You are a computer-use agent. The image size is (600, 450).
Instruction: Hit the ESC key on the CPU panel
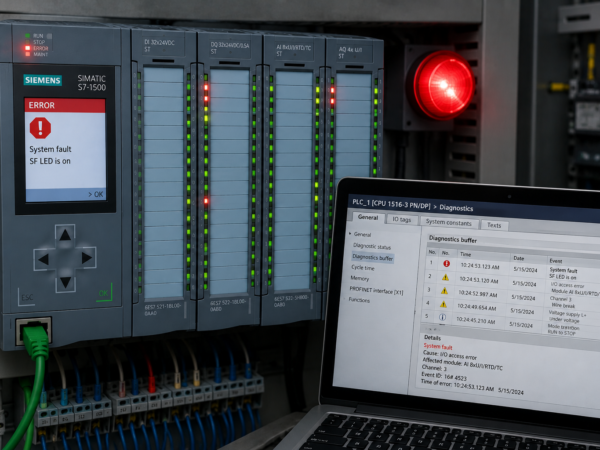coord(27,297)
